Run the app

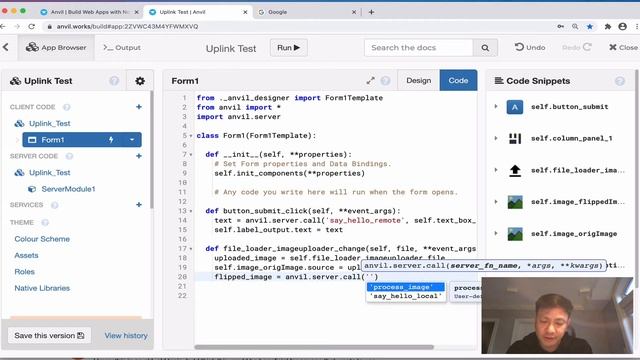coord(289,48)
